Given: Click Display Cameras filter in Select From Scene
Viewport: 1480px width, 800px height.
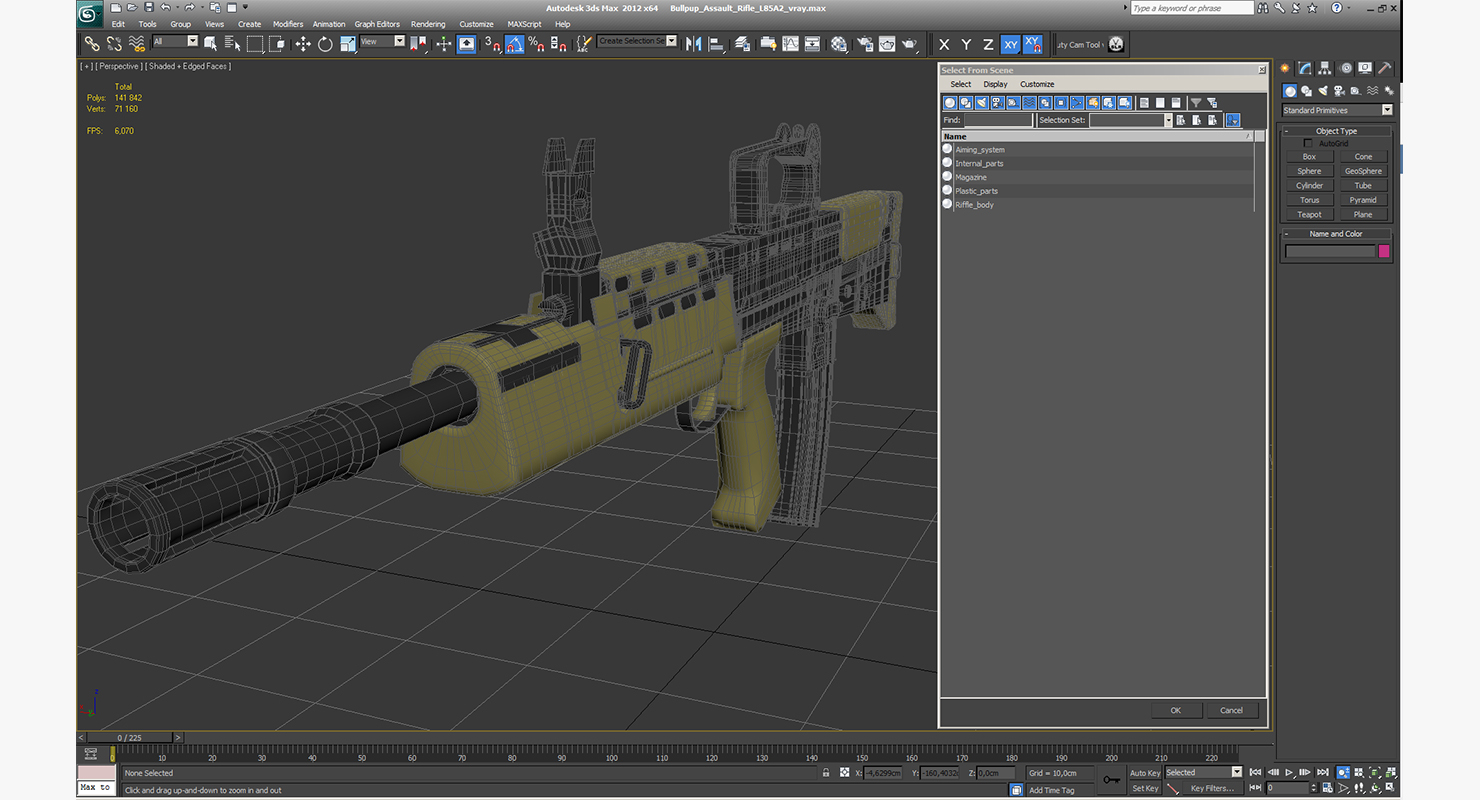Looking at the screenshot, I should 998,102.
